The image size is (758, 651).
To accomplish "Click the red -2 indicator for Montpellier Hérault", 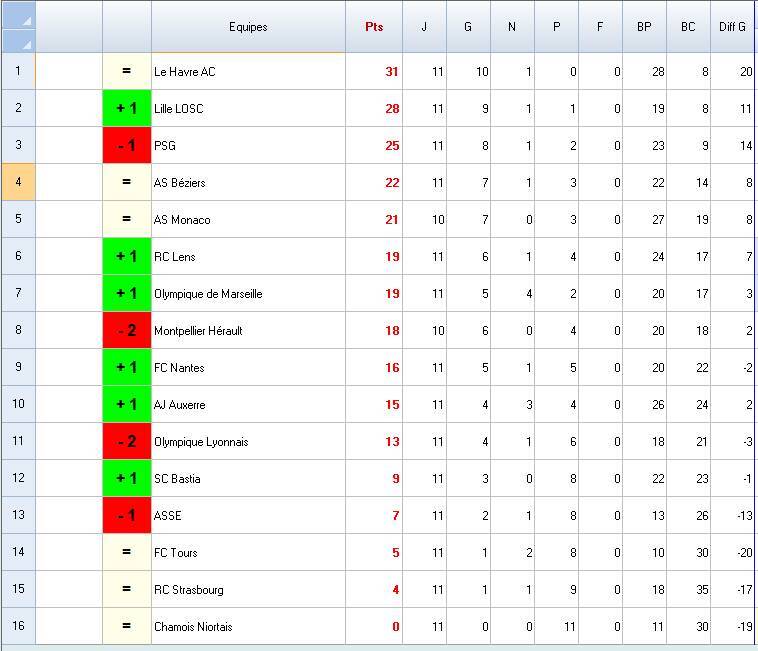I will click(x=127, y=330).
